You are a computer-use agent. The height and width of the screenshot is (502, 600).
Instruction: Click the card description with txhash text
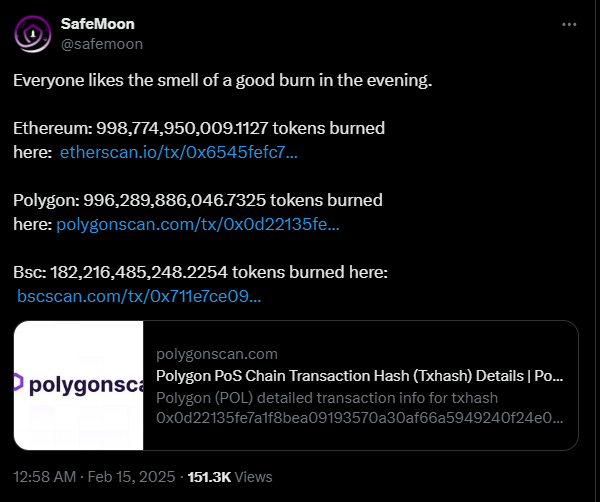[359, 408]
